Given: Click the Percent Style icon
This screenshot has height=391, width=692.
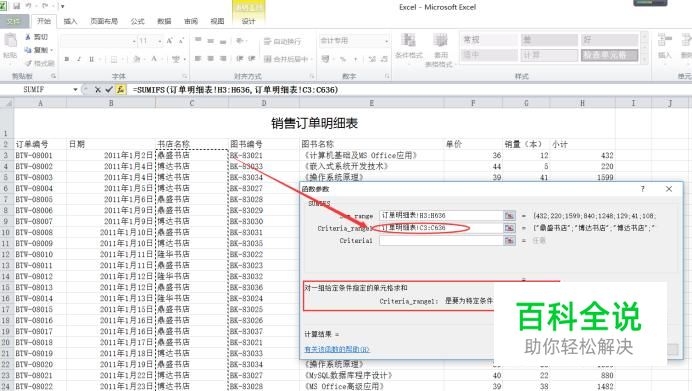Looking at the screenshot, I should pos(343,59).
